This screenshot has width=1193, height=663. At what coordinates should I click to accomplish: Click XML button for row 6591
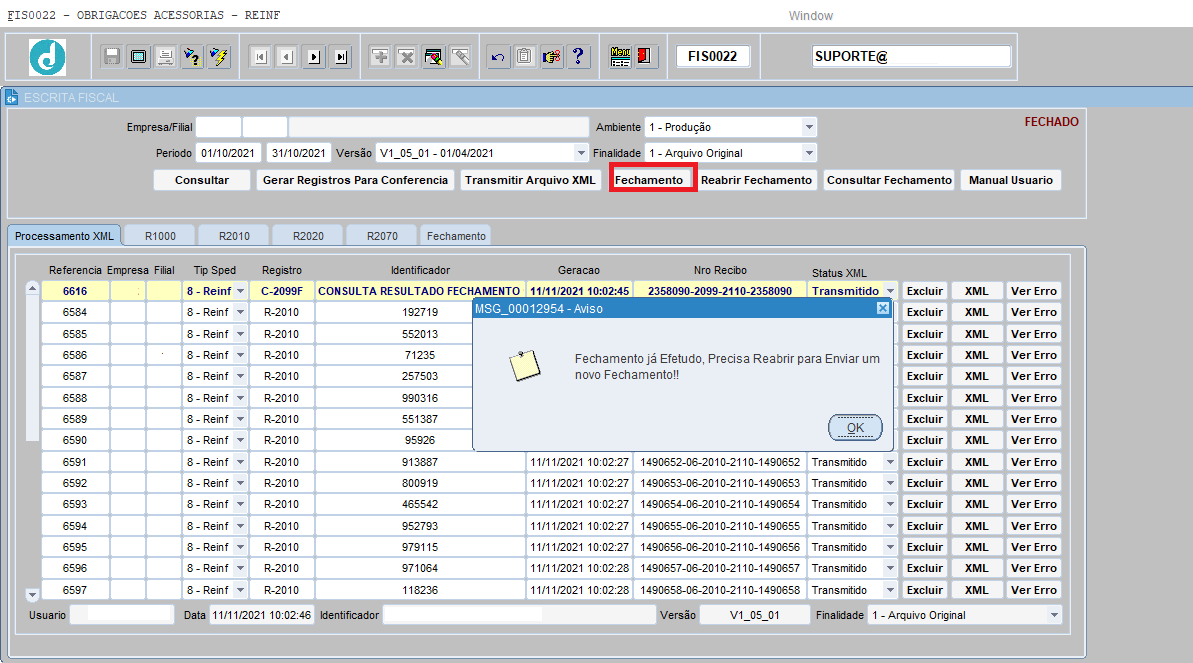click(x=977, y=462)
